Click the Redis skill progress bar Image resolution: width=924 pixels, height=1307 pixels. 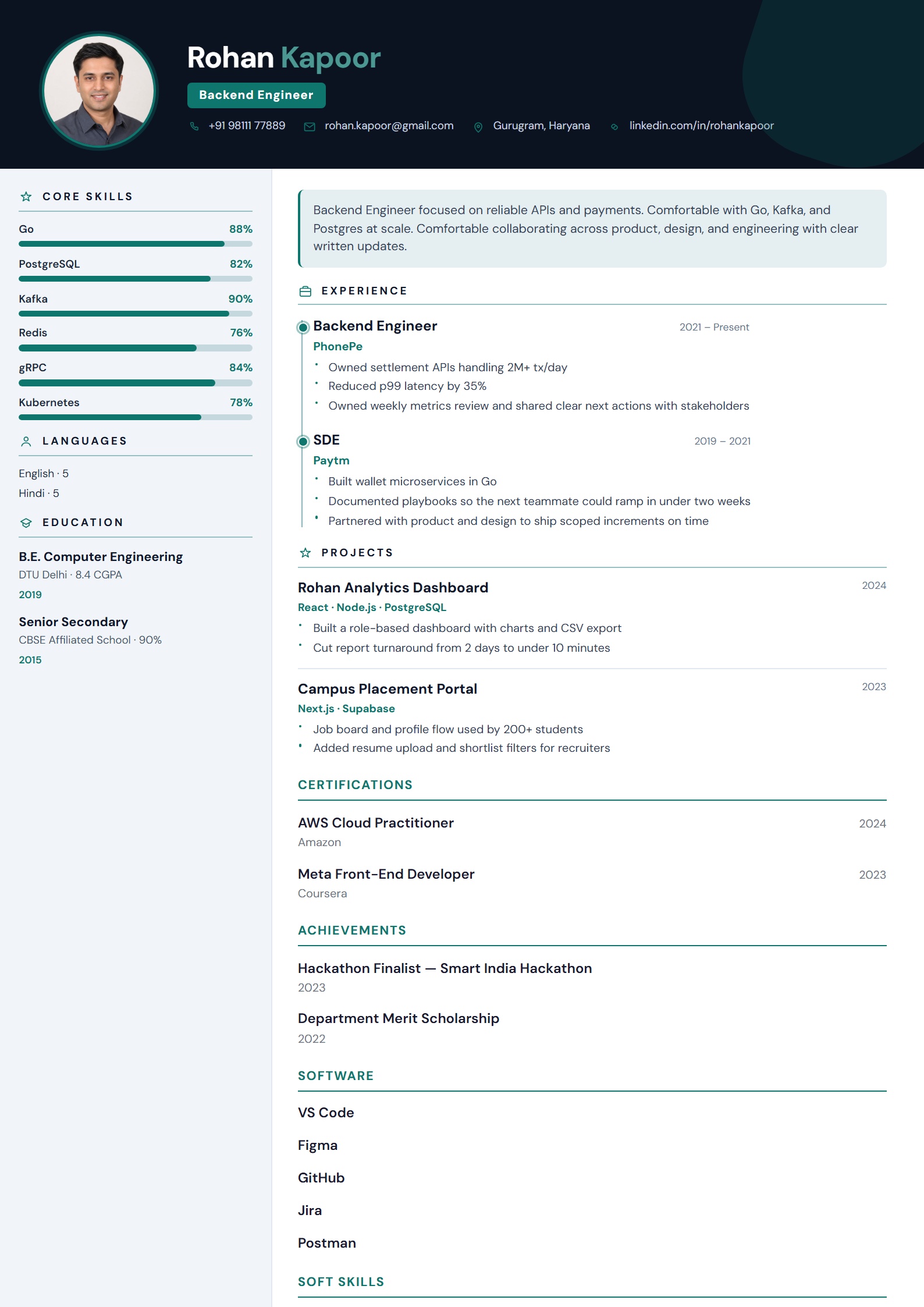coord(136,348)
